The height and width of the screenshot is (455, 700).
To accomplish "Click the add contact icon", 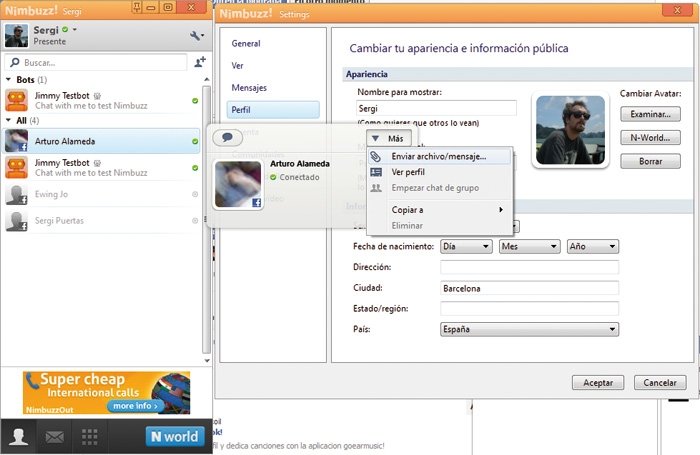I will tap(200, 62).
